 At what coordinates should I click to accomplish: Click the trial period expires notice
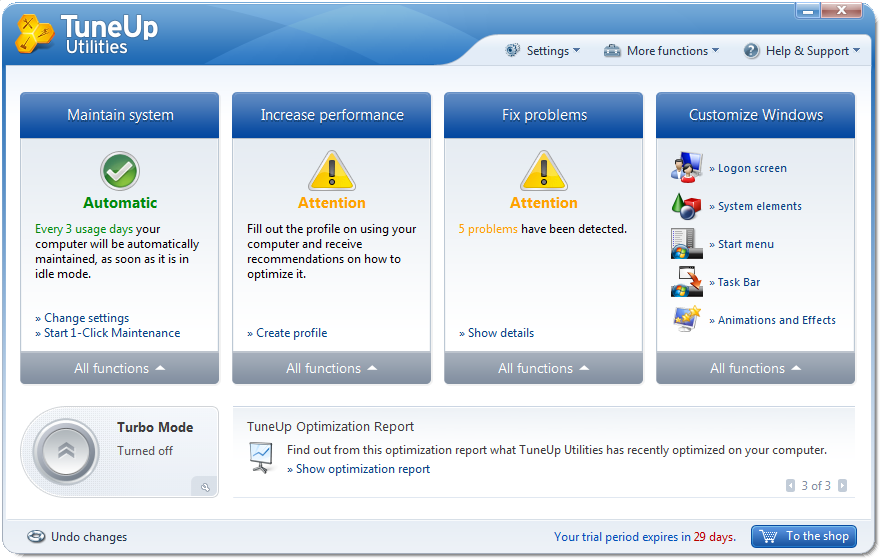[644, 537]
